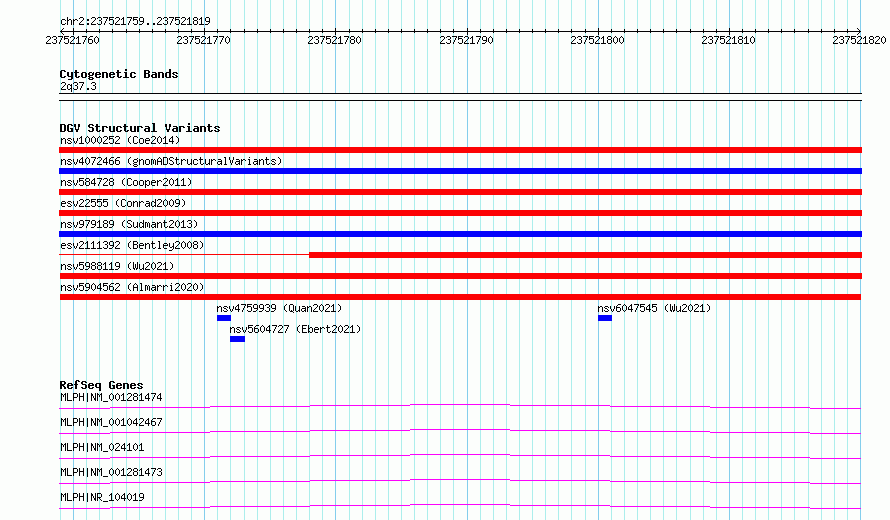Open the DGV Structural Variants track heading
Image resolution: width=890 pixels, height=520 pixels.
140,128
